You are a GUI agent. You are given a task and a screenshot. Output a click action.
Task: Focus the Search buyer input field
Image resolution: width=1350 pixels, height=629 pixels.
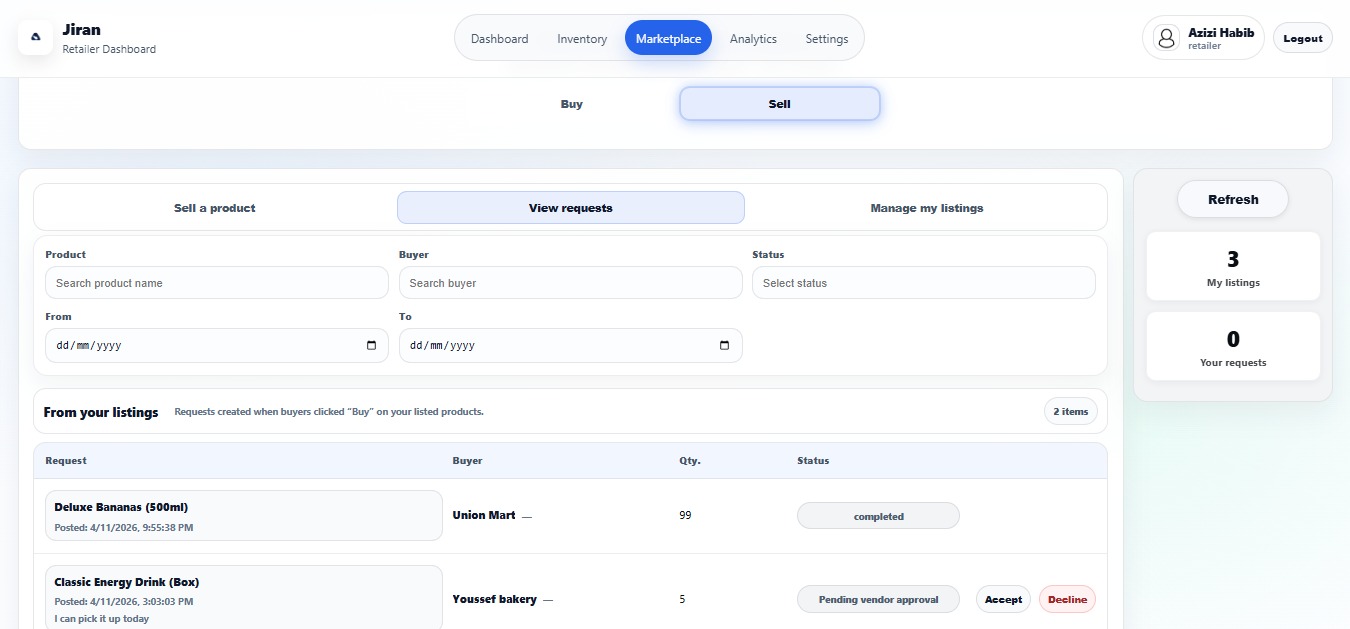tap(570, 283)
